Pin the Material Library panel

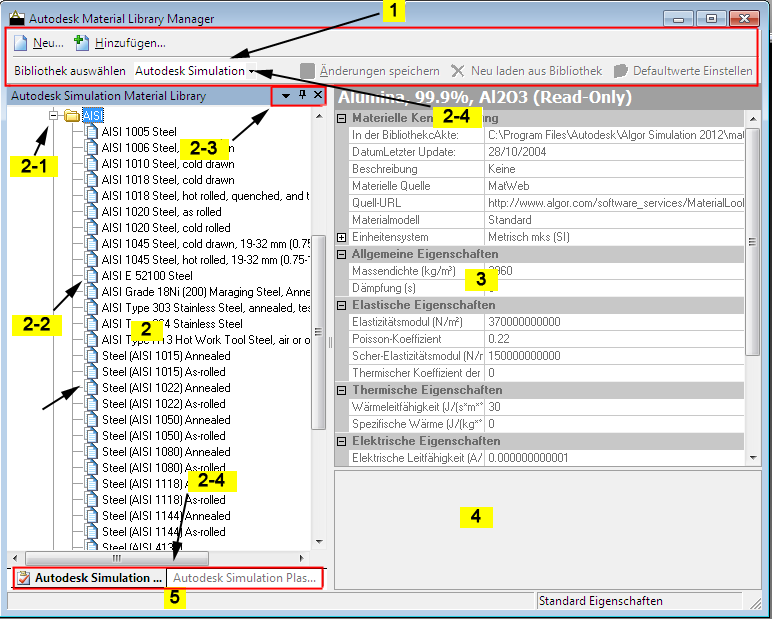click(302, 95)
